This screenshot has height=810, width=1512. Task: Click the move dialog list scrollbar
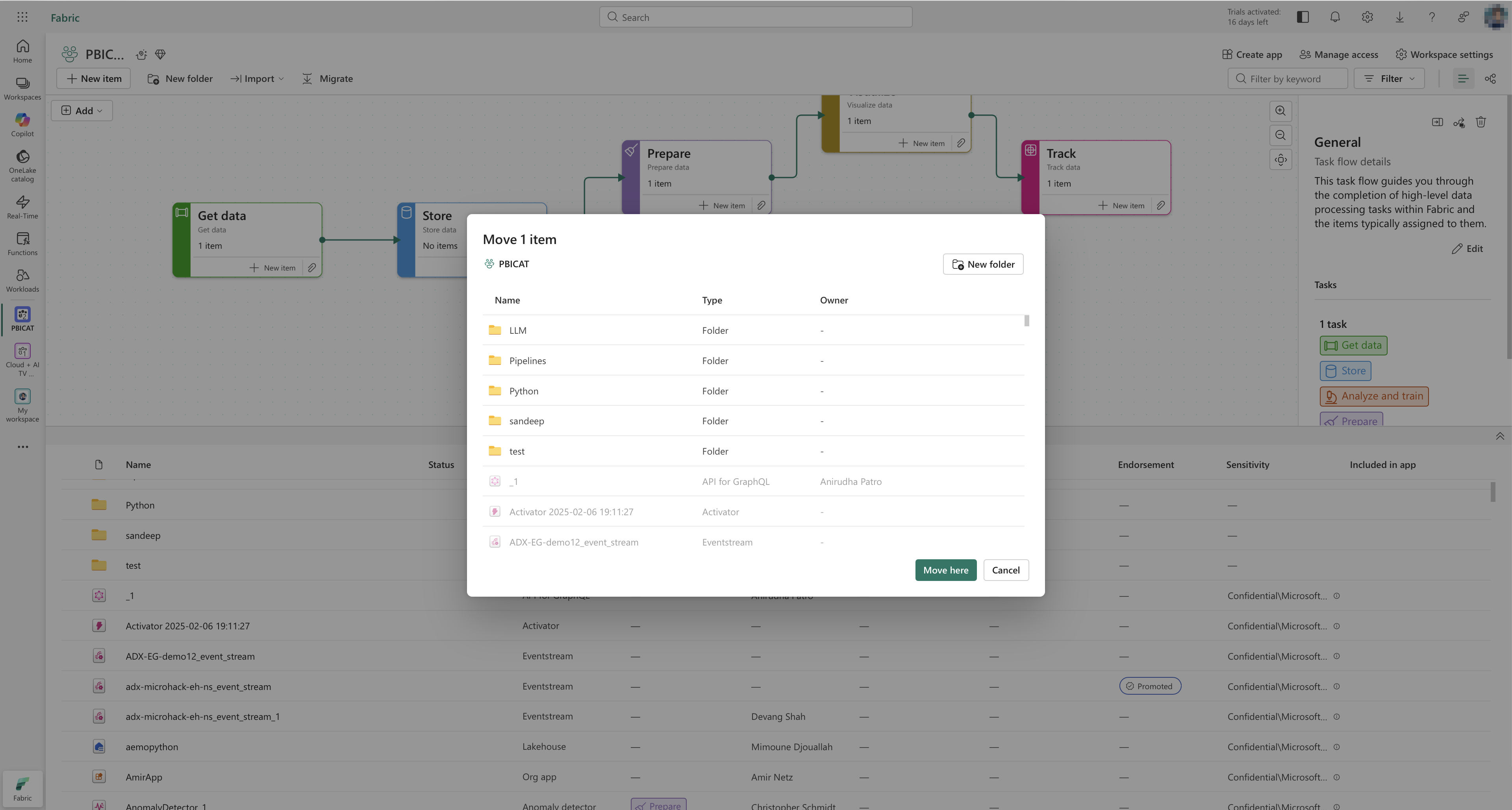point(1027,321)
